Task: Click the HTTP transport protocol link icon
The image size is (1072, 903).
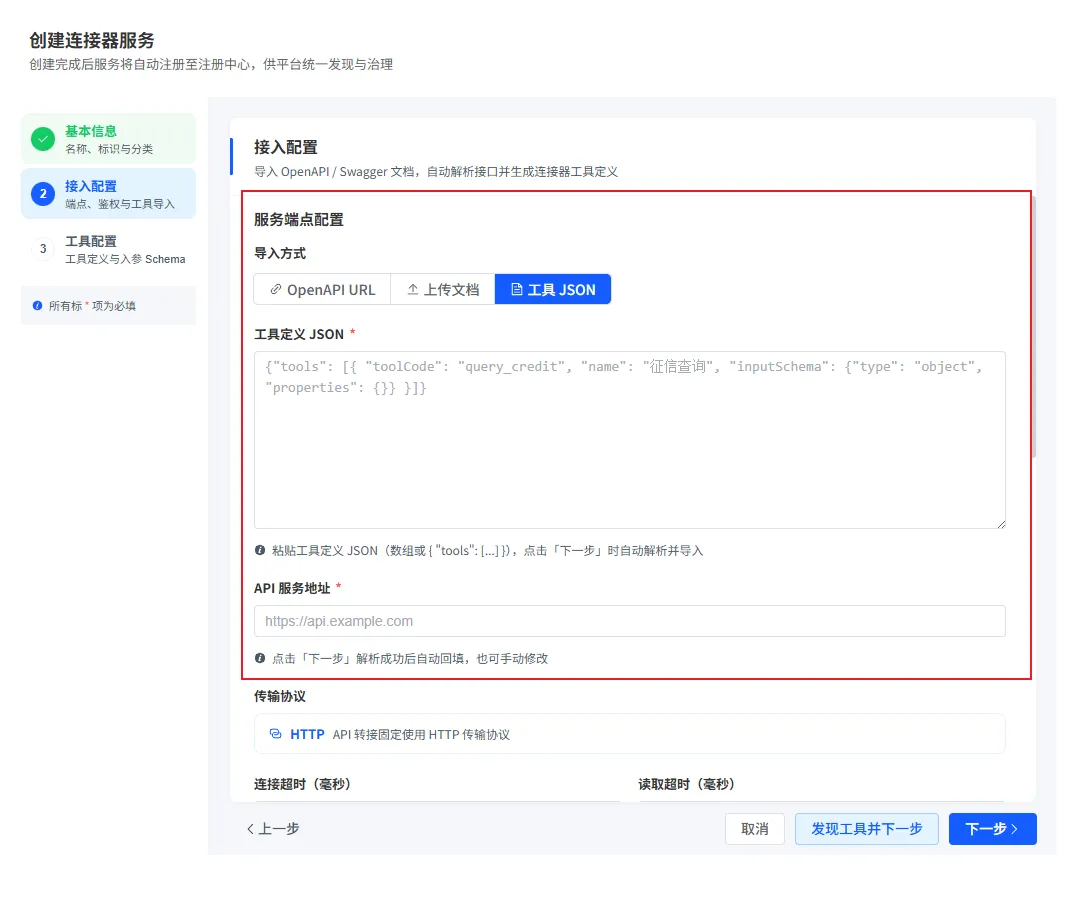Action: coord(276,733)
